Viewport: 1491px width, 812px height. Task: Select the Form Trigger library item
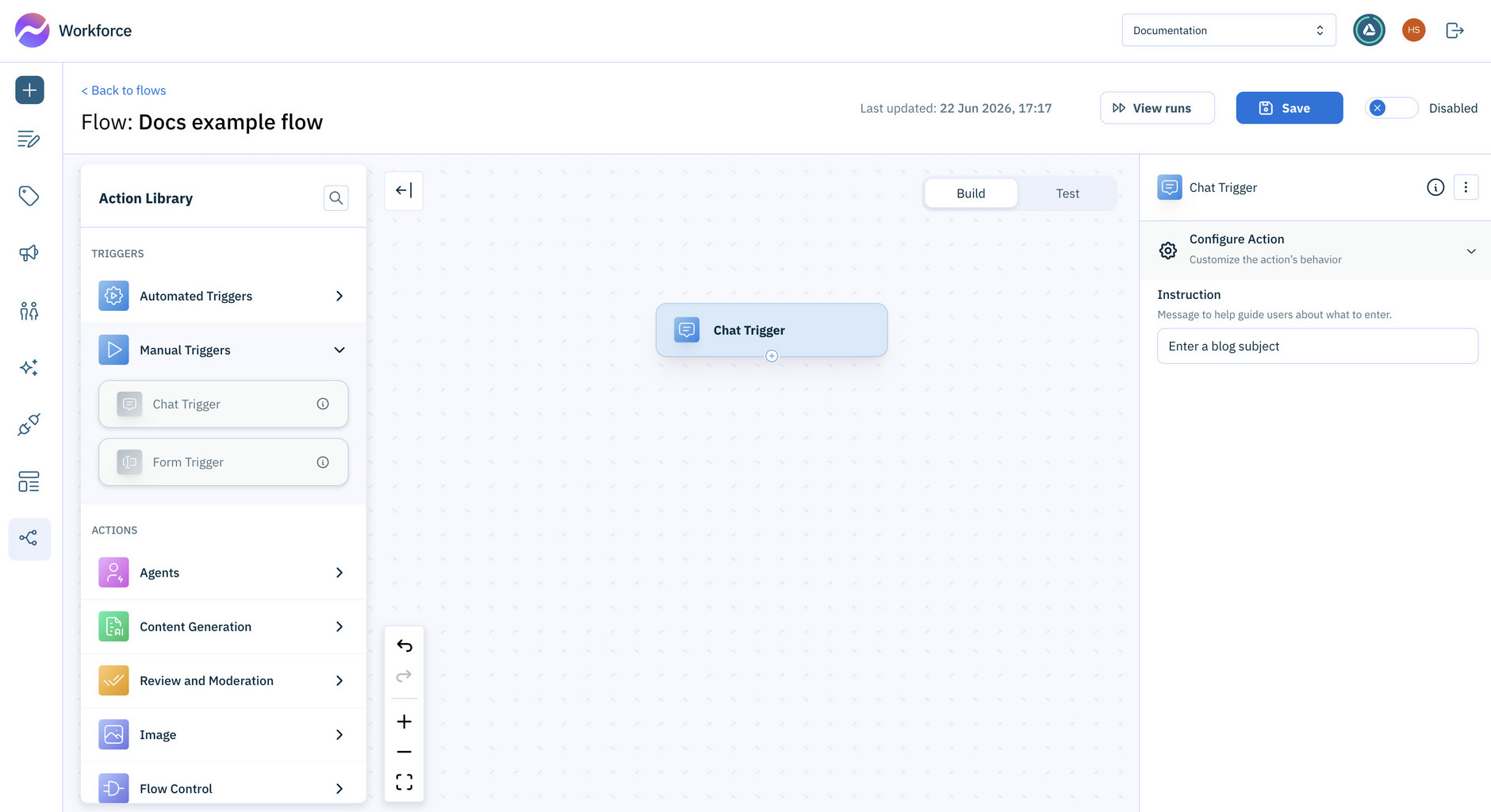pyautogui.click(x=224, y=462)
